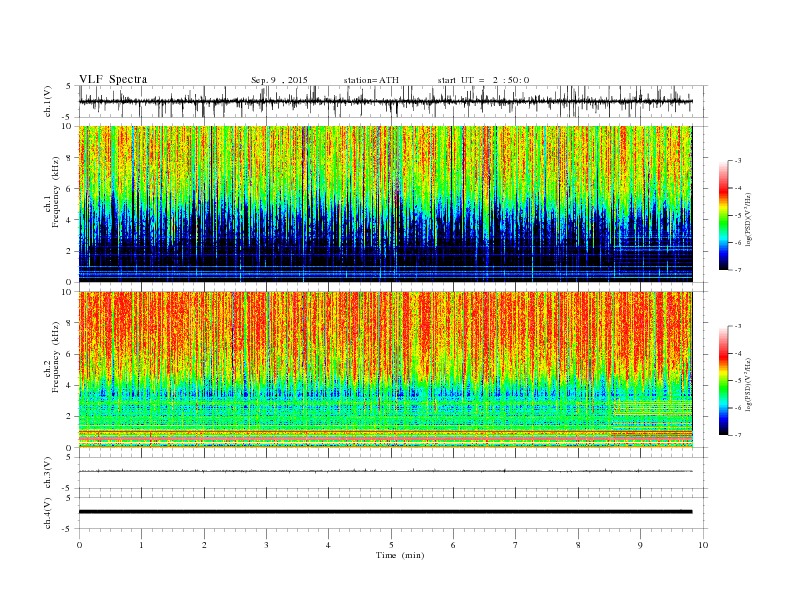Click the ch.1 spectrogram PSD color bar
Image resolution: width=792 pixels, height=612 pixels.
tap(723, 215)
